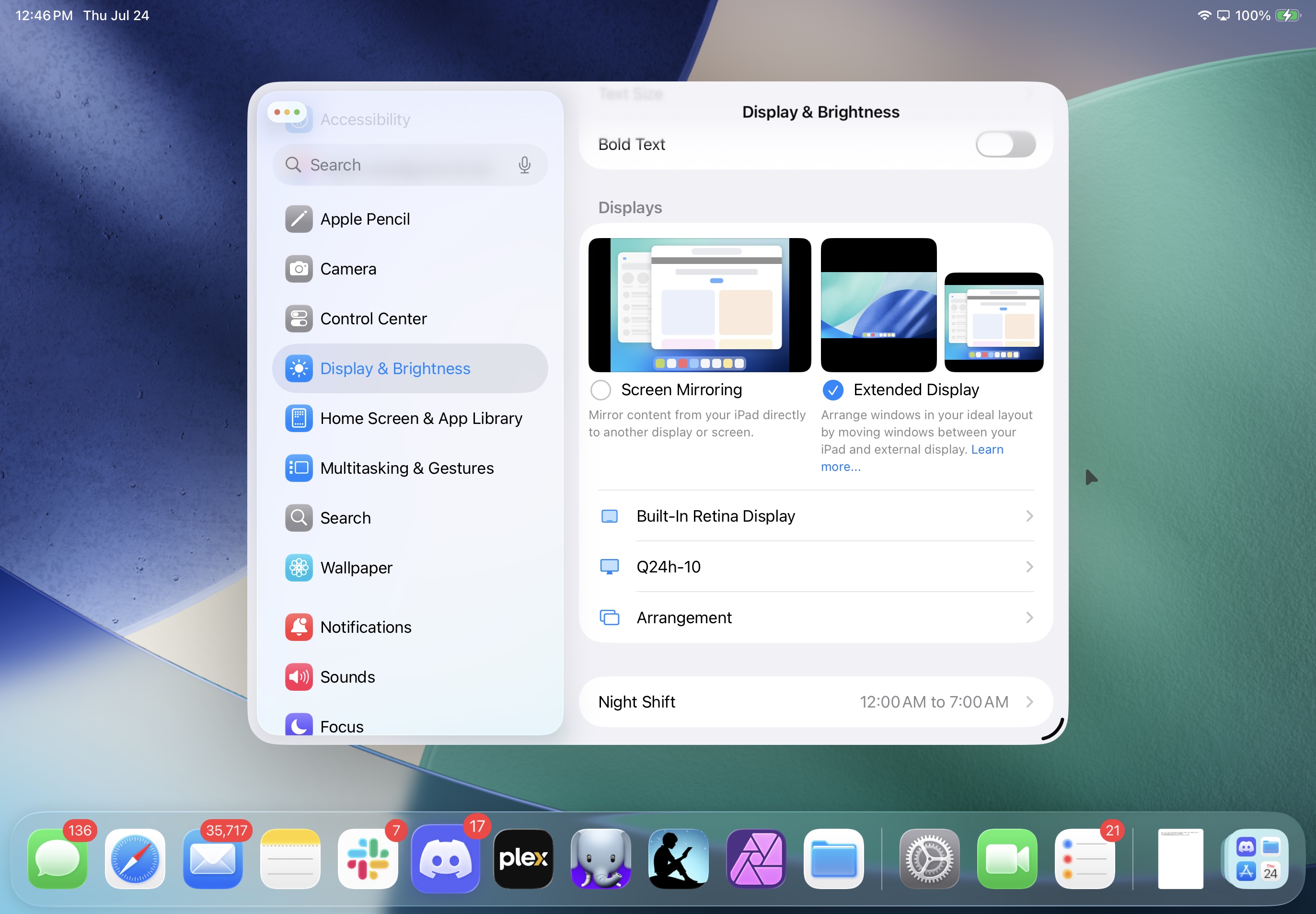
Task: Open Apple Pencil settings icon
Action: [x=299, y=219]
